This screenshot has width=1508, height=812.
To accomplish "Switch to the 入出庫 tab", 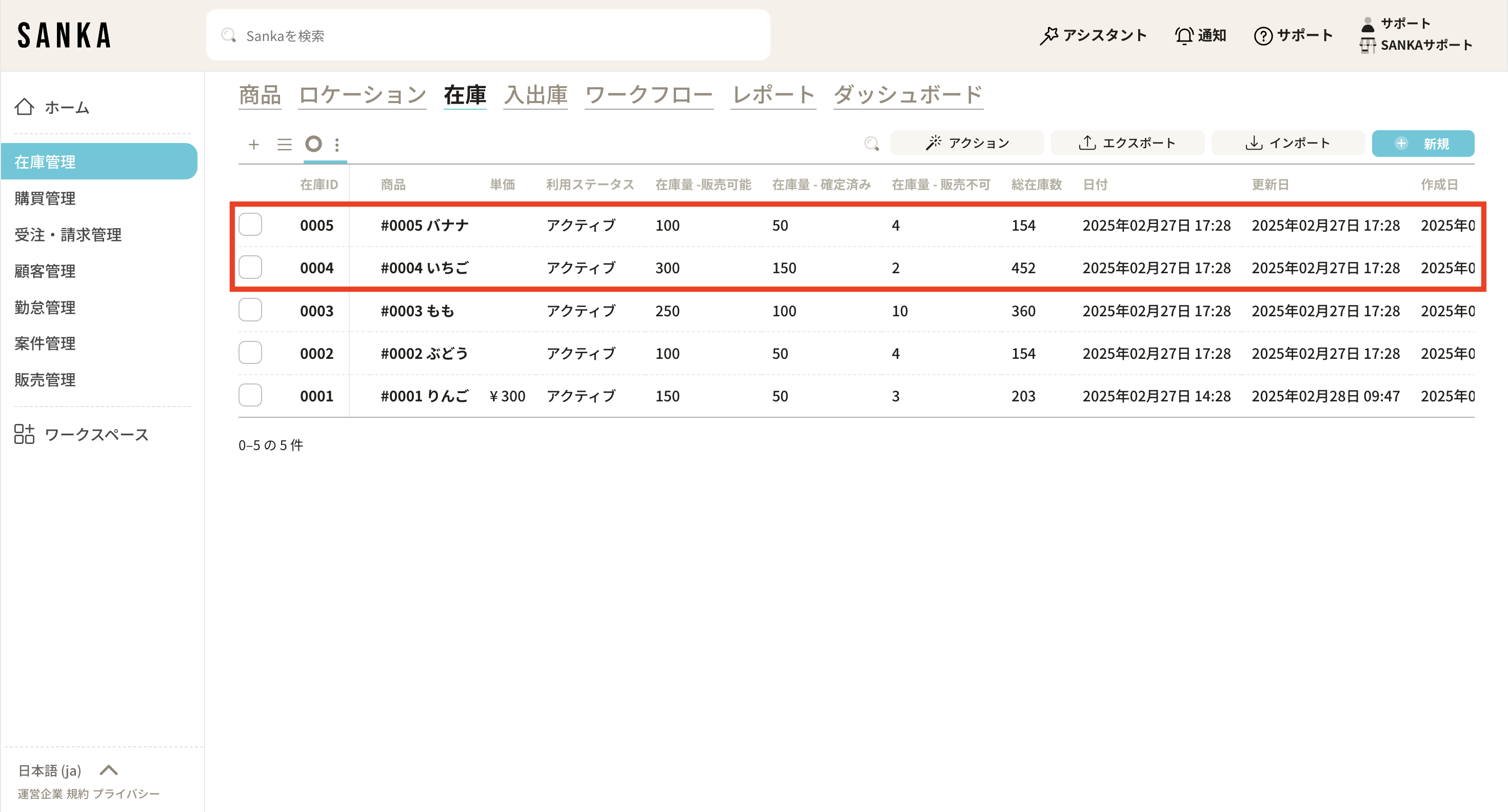I will [535, 95].
